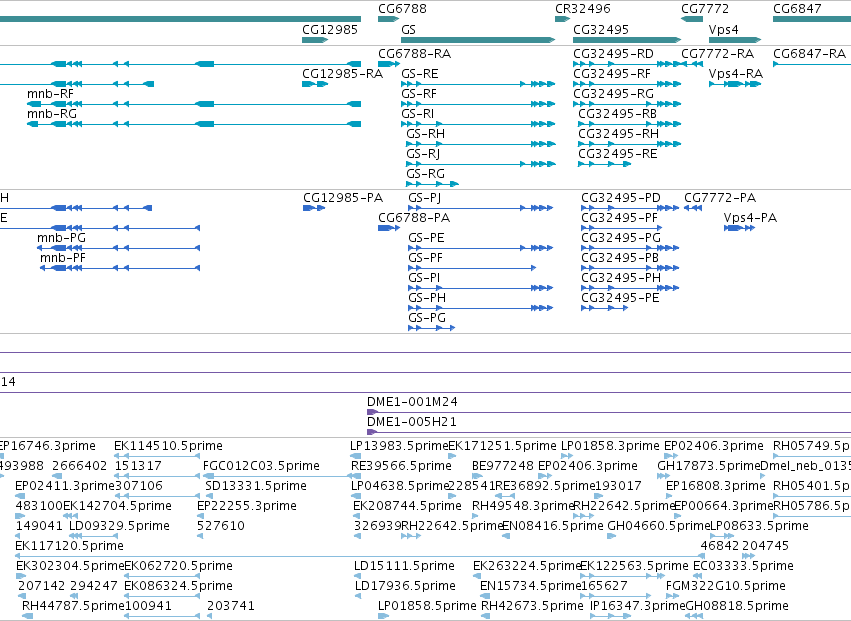The width and height of the screenshot is (851, 621).
Task: Click the CG12985-PA CDS feature
Action: 314,208
